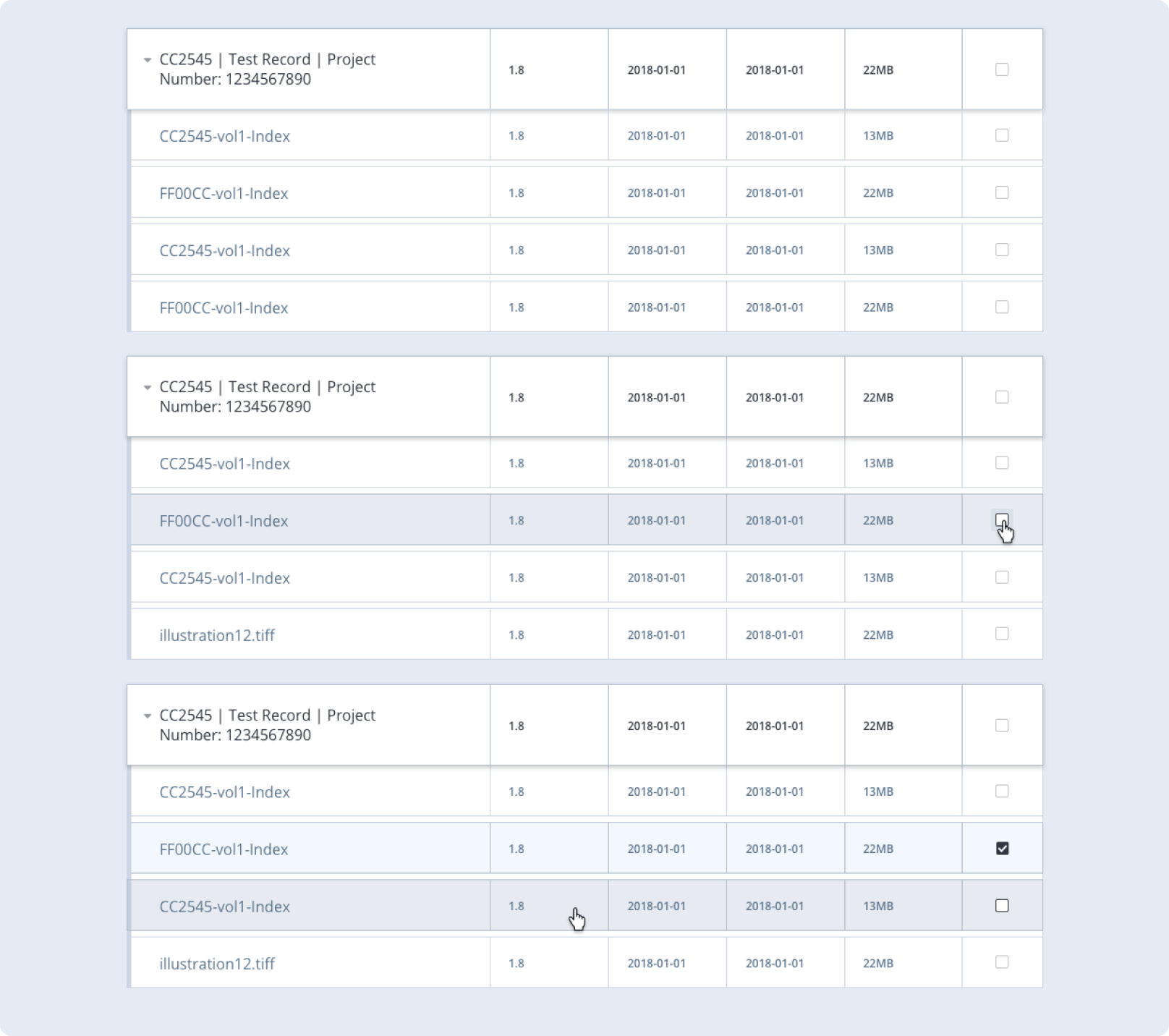Open illustration12.tiff in the bottom table
Viewport: 1169px width, 1036px height.
click(217, 964)
